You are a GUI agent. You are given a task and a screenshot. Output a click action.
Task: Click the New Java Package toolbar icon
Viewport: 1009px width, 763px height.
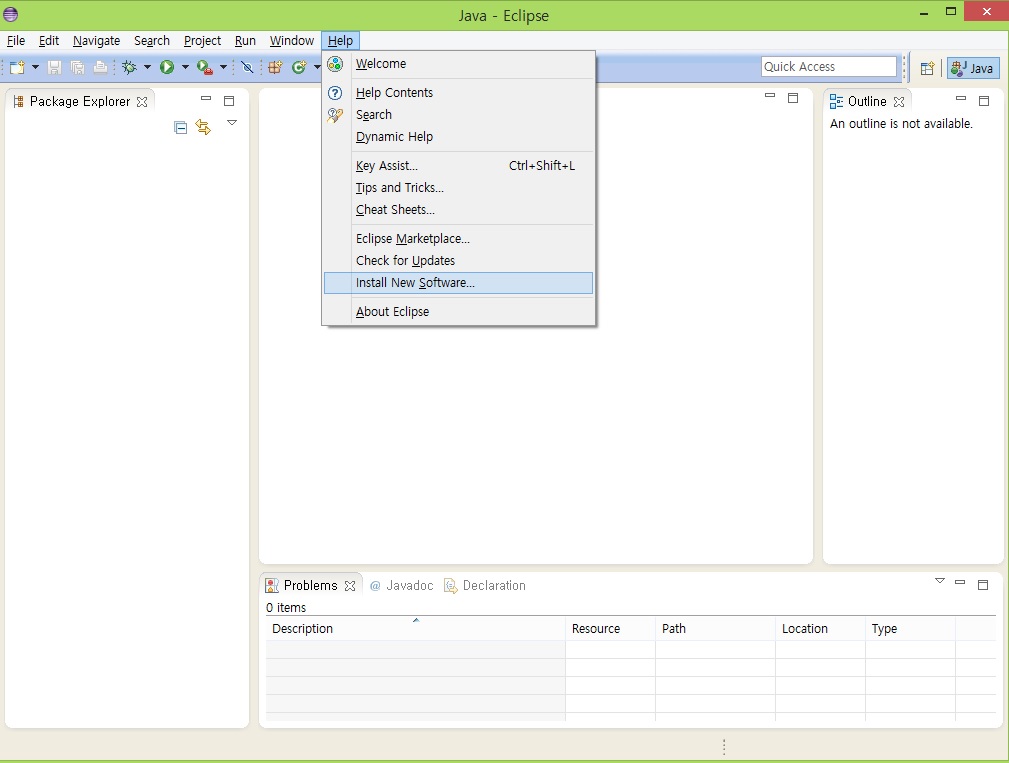(275, 67)
